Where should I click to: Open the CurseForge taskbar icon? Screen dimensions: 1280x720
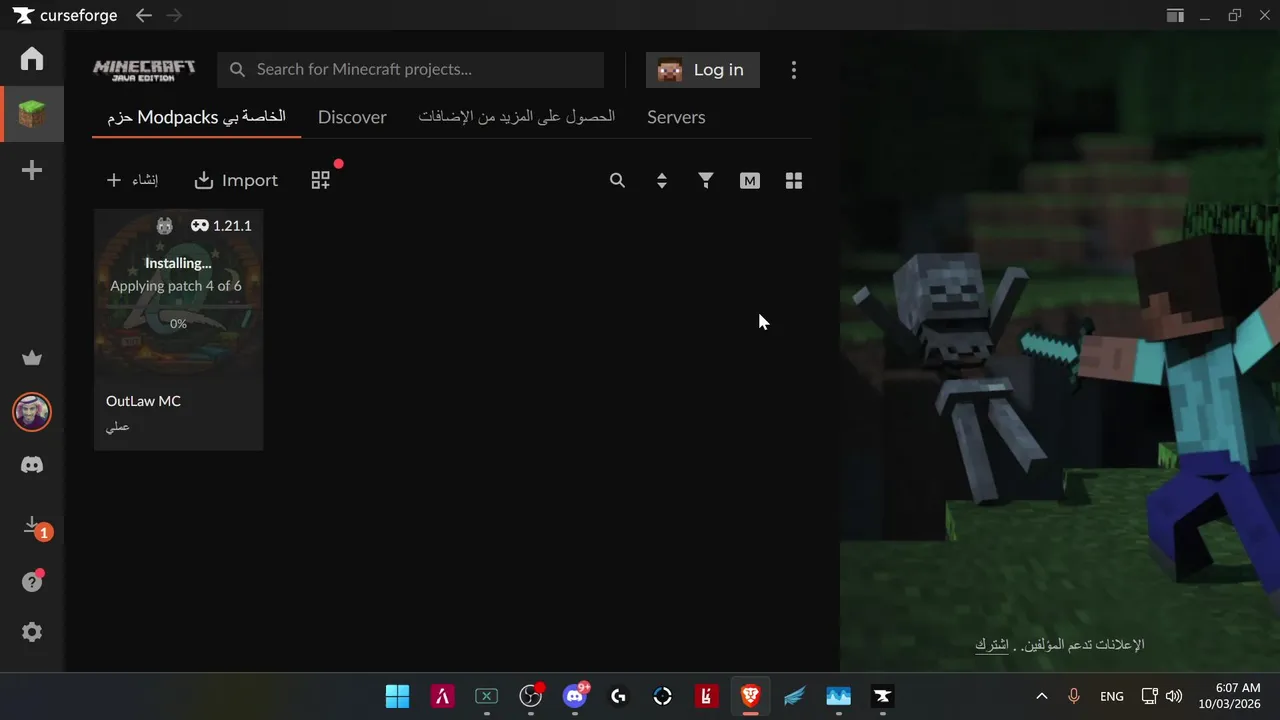(x=882, y=696)
